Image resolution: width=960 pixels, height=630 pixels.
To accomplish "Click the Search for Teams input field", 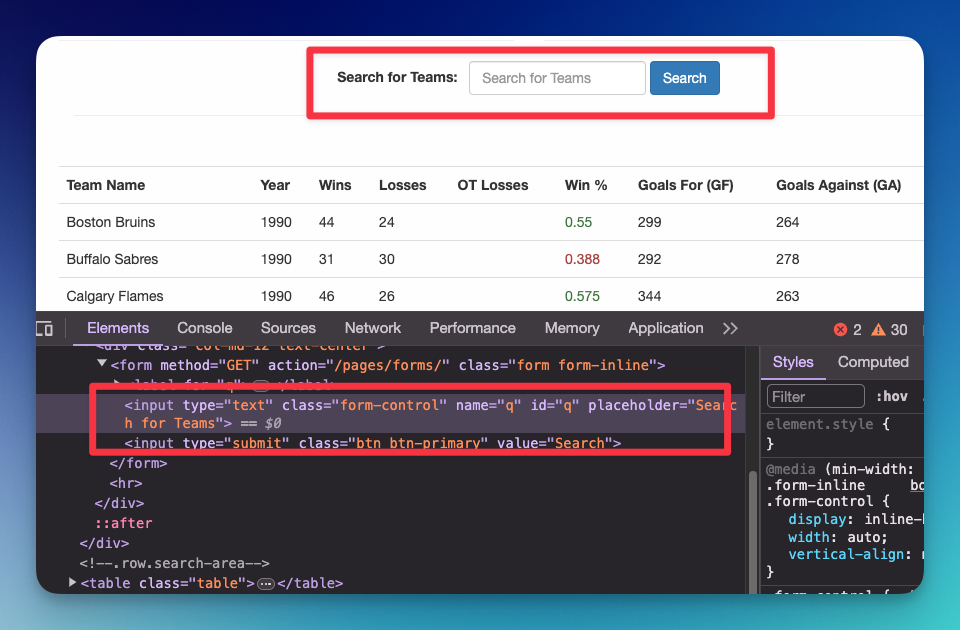I will (x=557, y=78).
